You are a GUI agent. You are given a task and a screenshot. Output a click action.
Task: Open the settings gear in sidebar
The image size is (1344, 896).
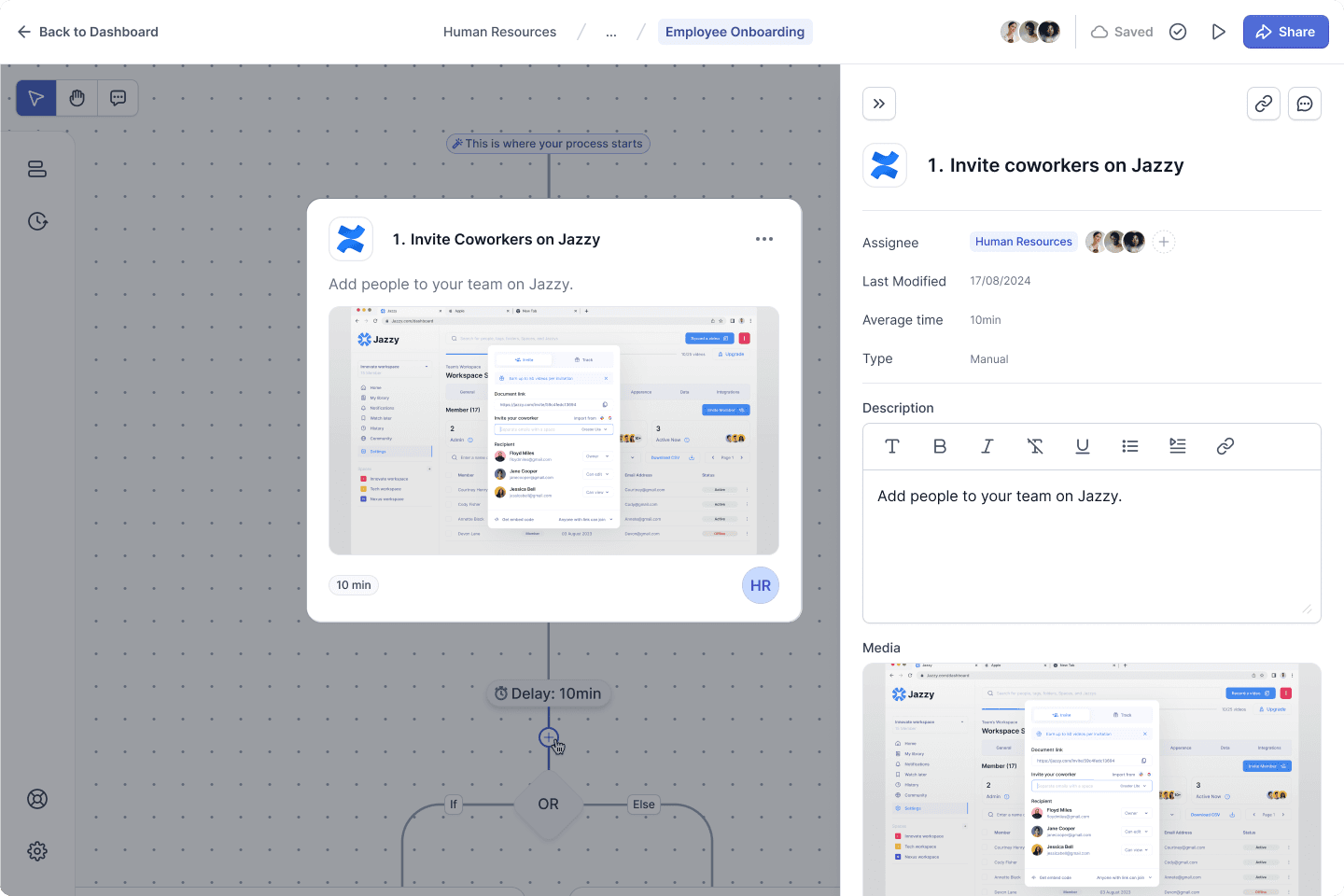coord(37,851)
